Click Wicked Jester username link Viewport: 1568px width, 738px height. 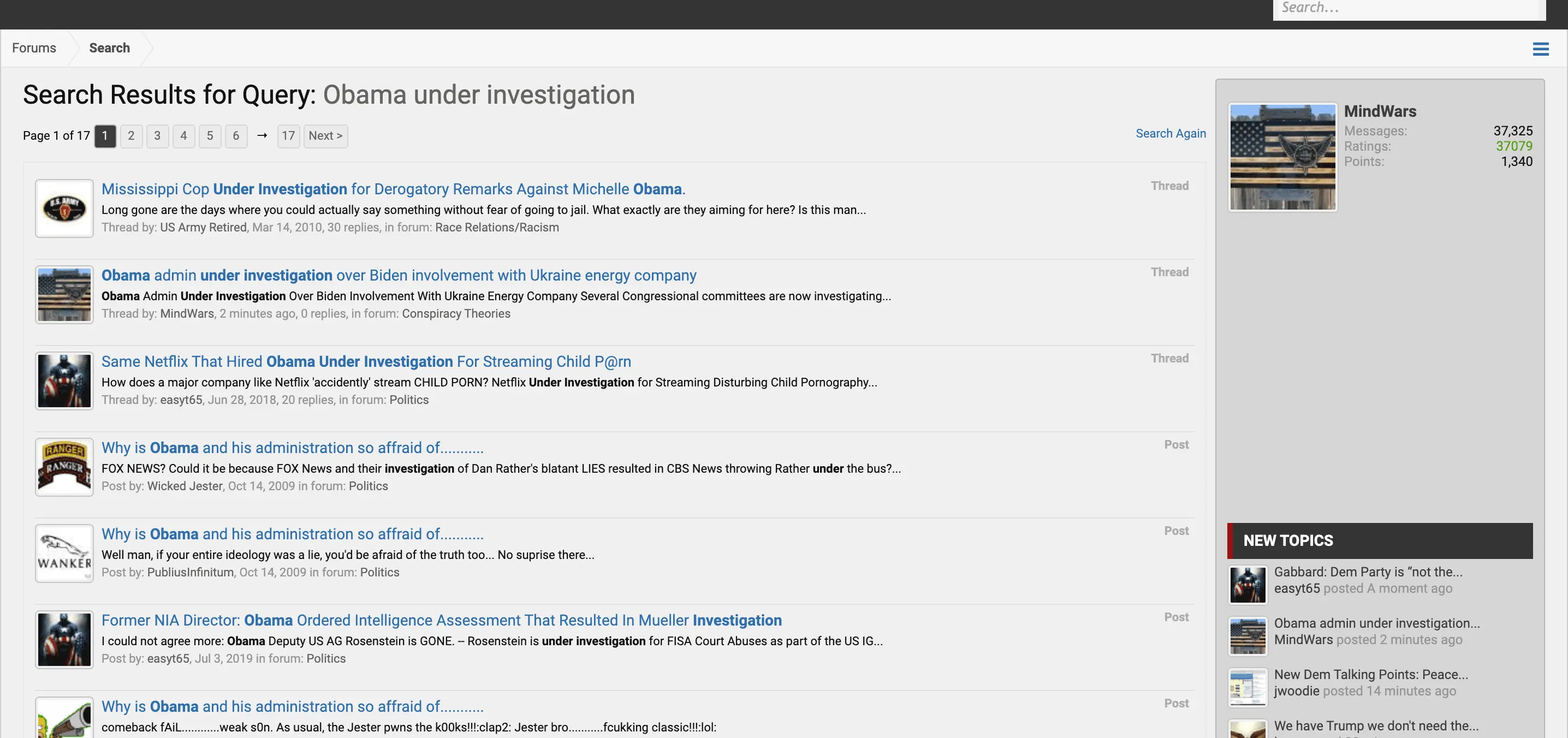tap(185, 486)
